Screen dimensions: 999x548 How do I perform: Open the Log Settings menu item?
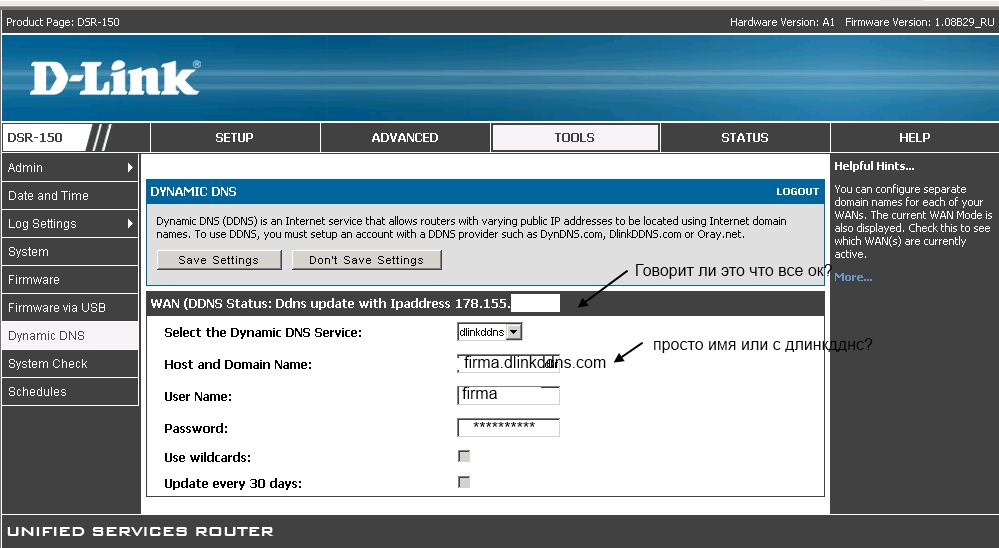(x=70, y=224)
